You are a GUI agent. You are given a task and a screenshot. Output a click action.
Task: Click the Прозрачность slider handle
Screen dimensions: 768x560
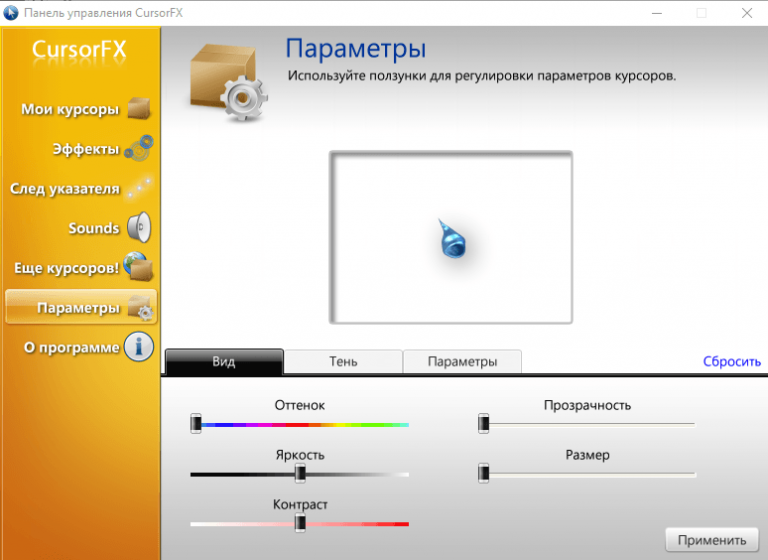point(484,423)
